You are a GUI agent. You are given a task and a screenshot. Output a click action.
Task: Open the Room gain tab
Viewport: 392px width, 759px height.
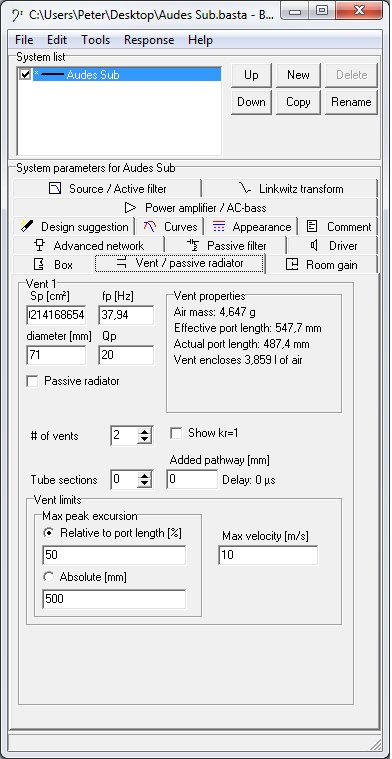click(x=322, y=265)
